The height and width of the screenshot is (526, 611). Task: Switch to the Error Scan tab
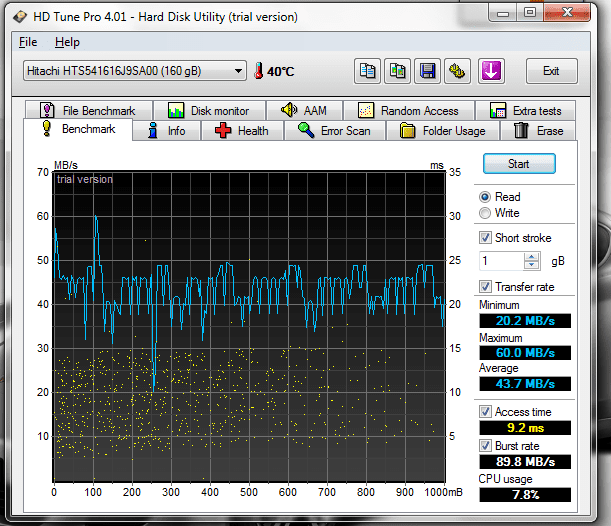click(x=334, y=131)
